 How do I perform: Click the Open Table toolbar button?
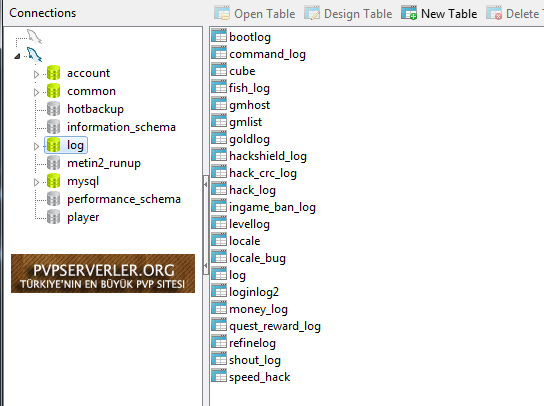click(255, 14)
